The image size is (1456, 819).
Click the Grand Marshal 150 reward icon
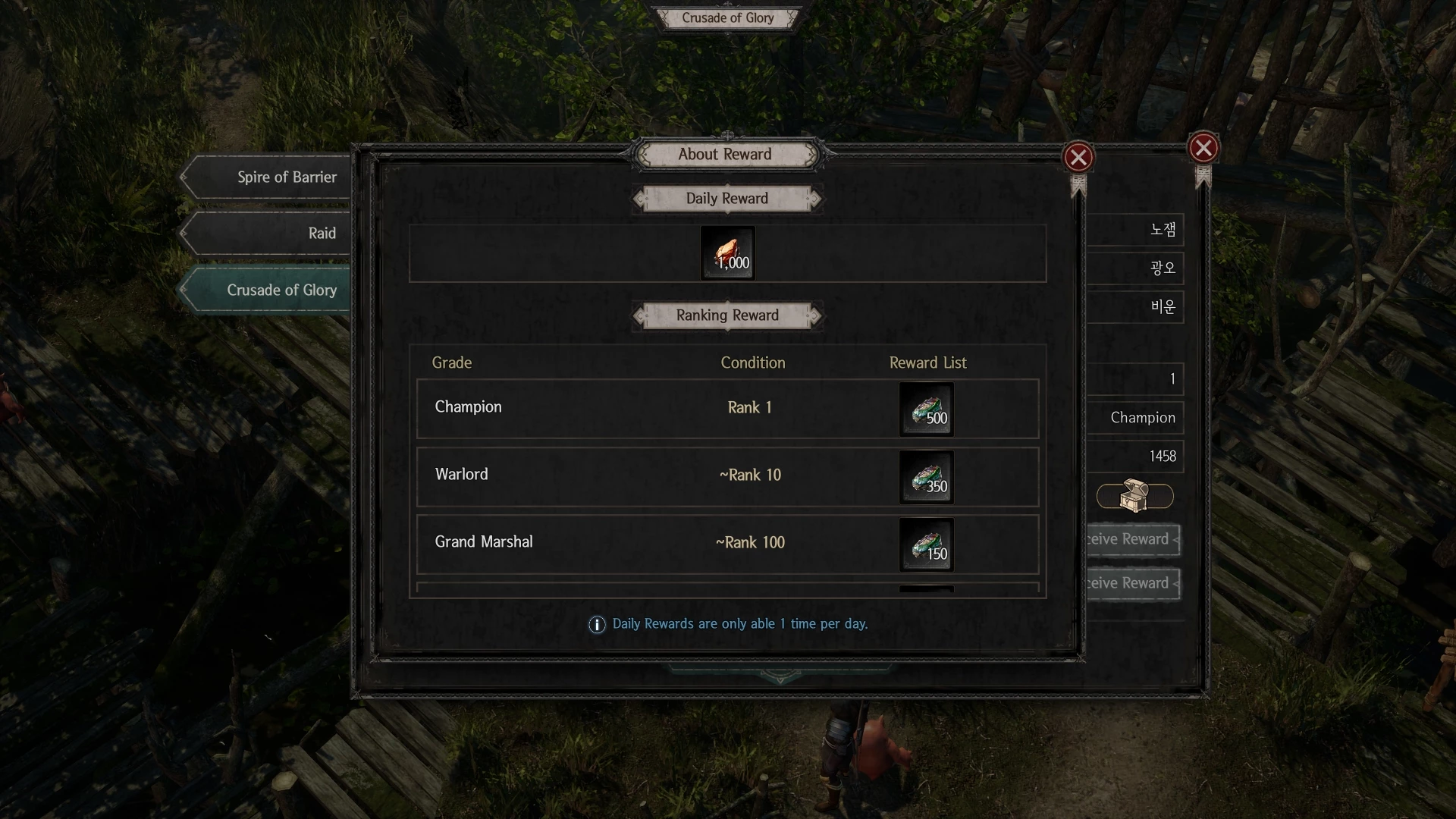pos(926,544)
